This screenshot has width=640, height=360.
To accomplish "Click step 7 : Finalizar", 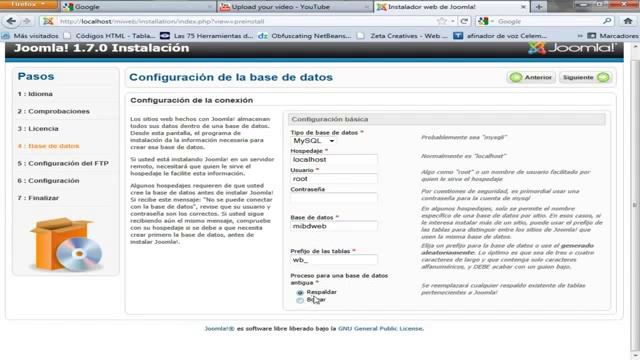I will coord(38,198).
